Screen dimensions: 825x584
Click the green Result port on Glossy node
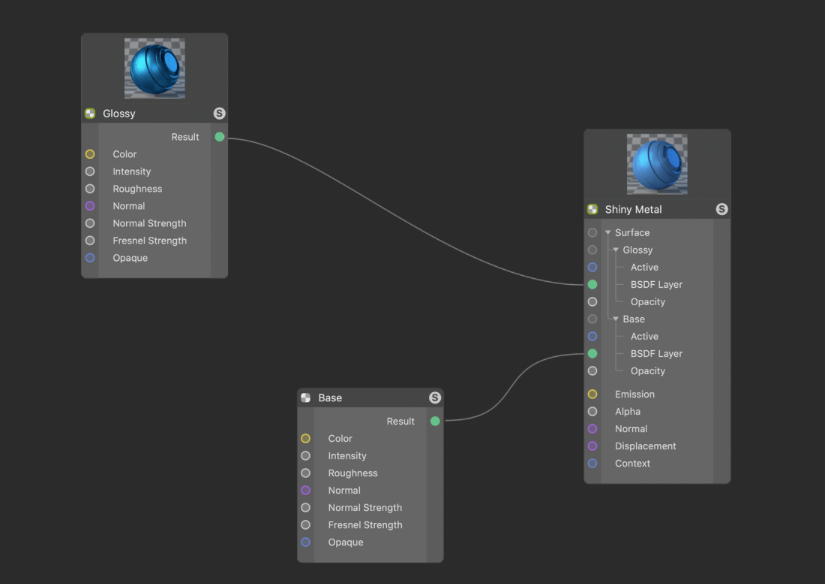(220, 137)
